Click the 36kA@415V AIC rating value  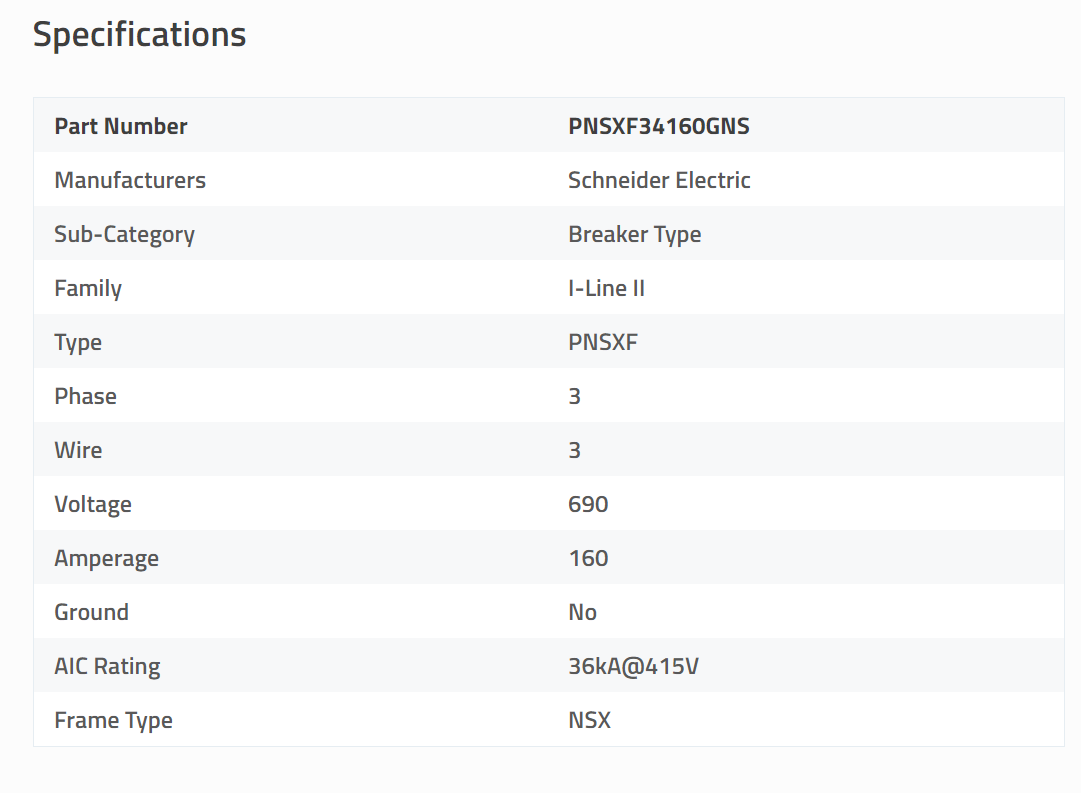click(633, 666)
